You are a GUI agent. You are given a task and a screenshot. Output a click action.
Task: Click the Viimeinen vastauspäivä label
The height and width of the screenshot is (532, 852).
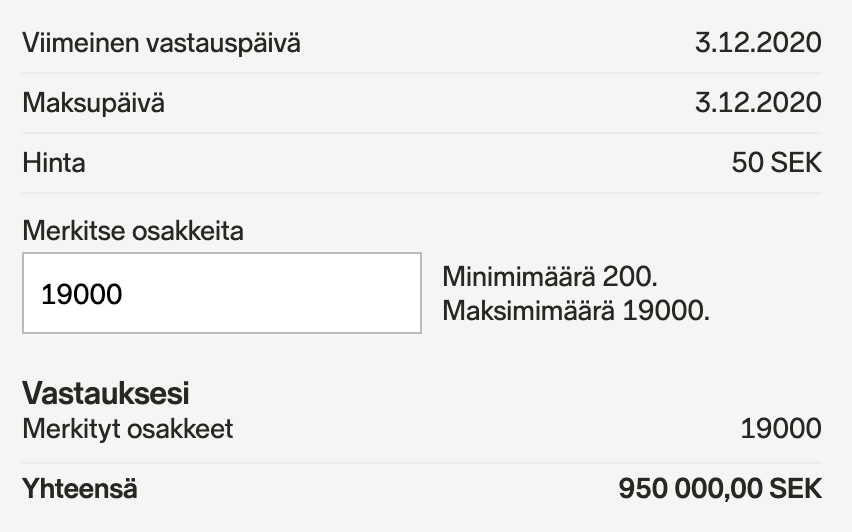pos(161,44)
